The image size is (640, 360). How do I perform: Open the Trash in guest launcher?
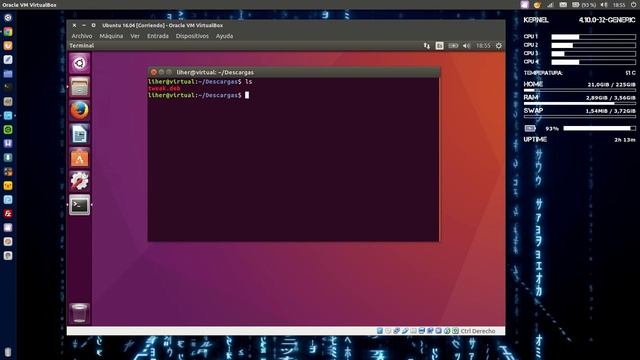click(x=79, y=313)
